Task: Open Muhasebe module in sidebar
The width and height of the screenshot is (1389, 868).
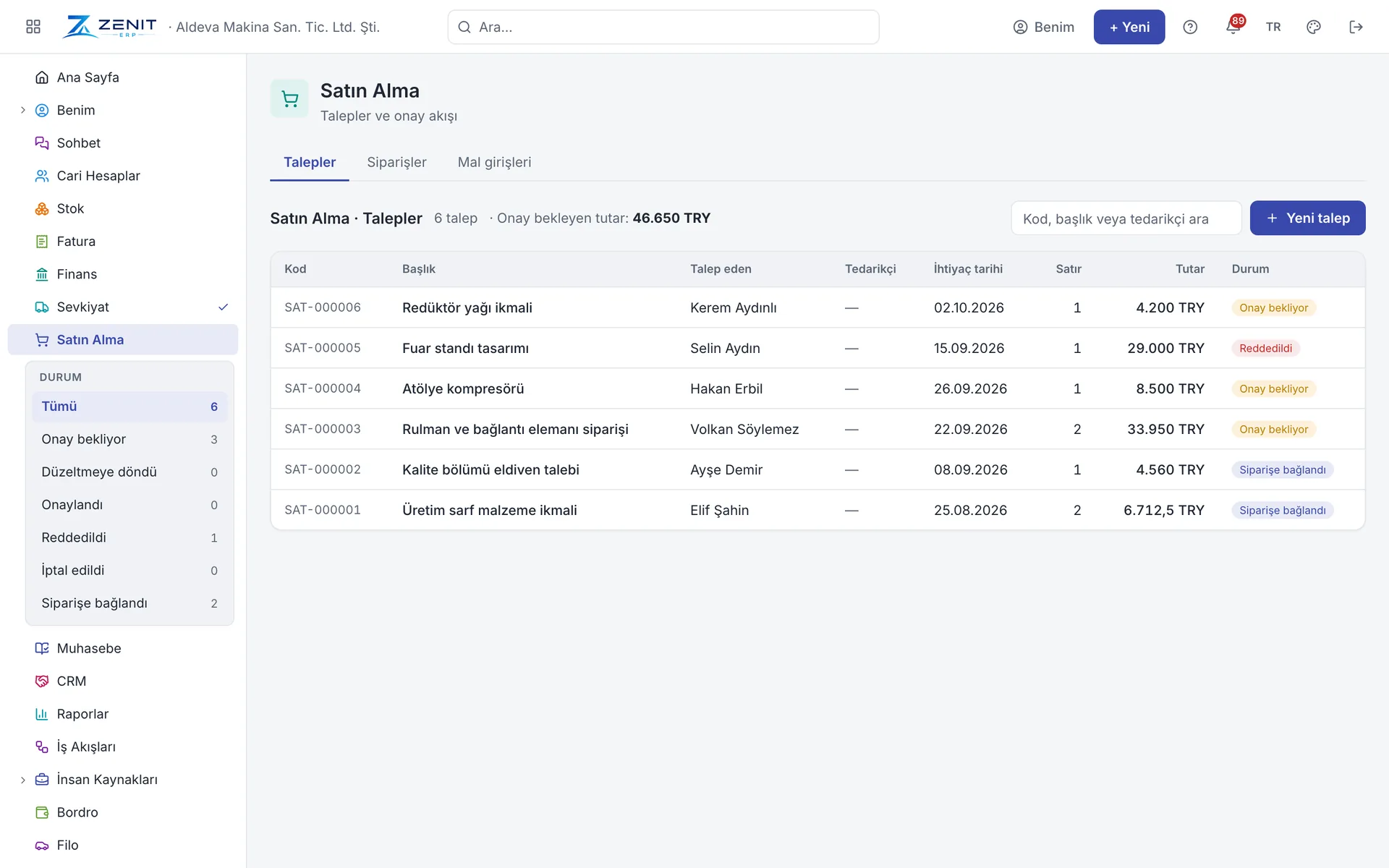Action: tap(123, 648)
